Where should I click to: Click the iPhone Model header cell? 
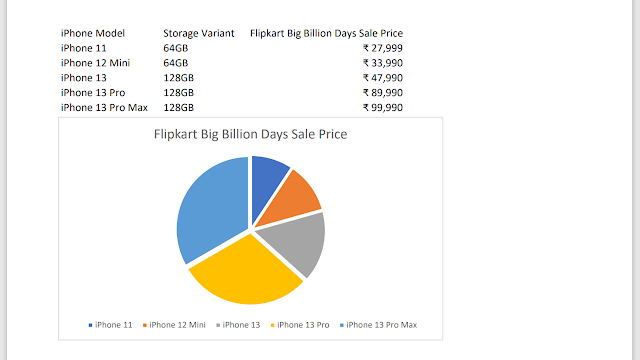[93, 33]
